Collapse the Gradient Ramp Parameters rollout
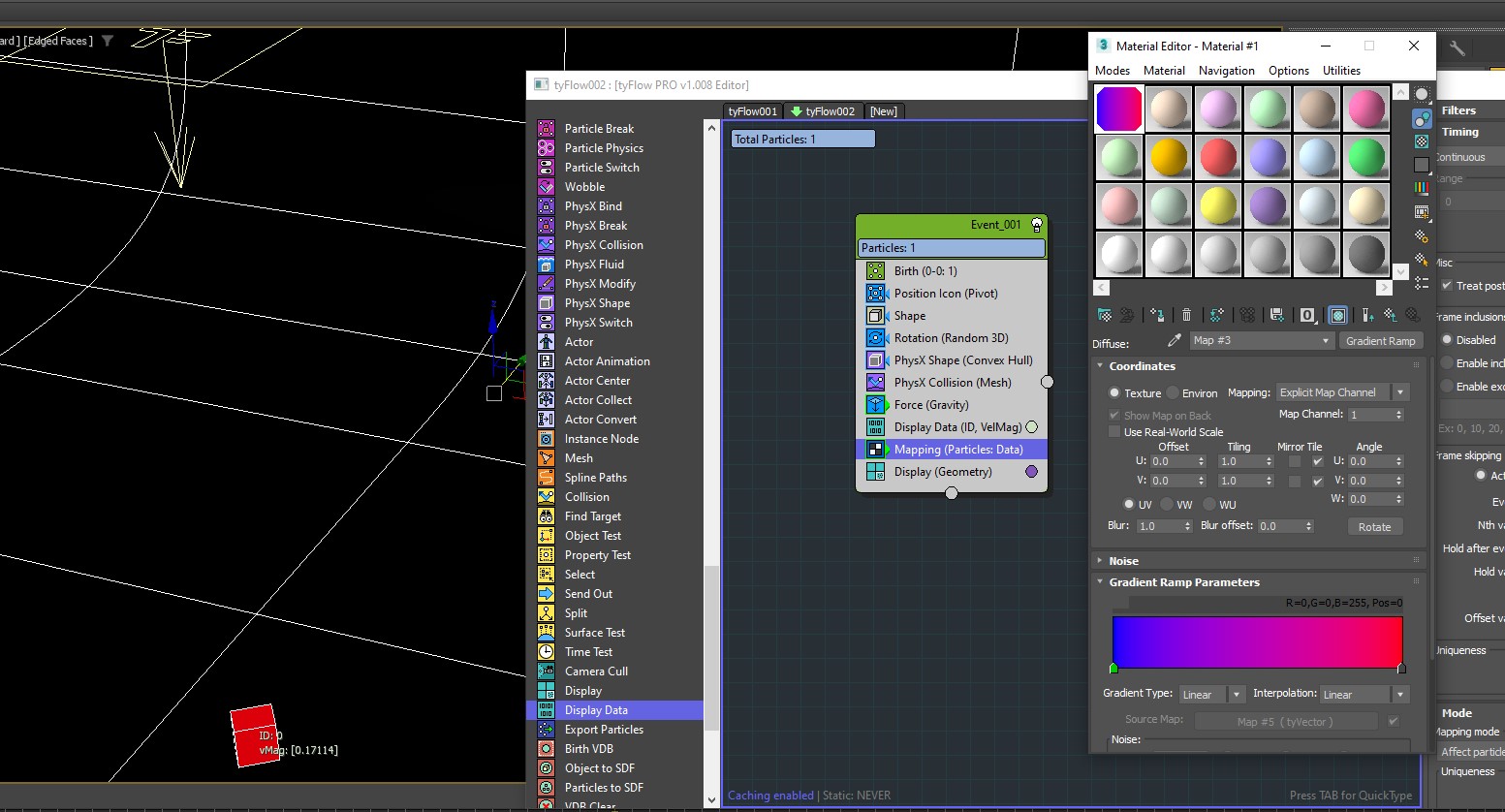 point(1100,582)
